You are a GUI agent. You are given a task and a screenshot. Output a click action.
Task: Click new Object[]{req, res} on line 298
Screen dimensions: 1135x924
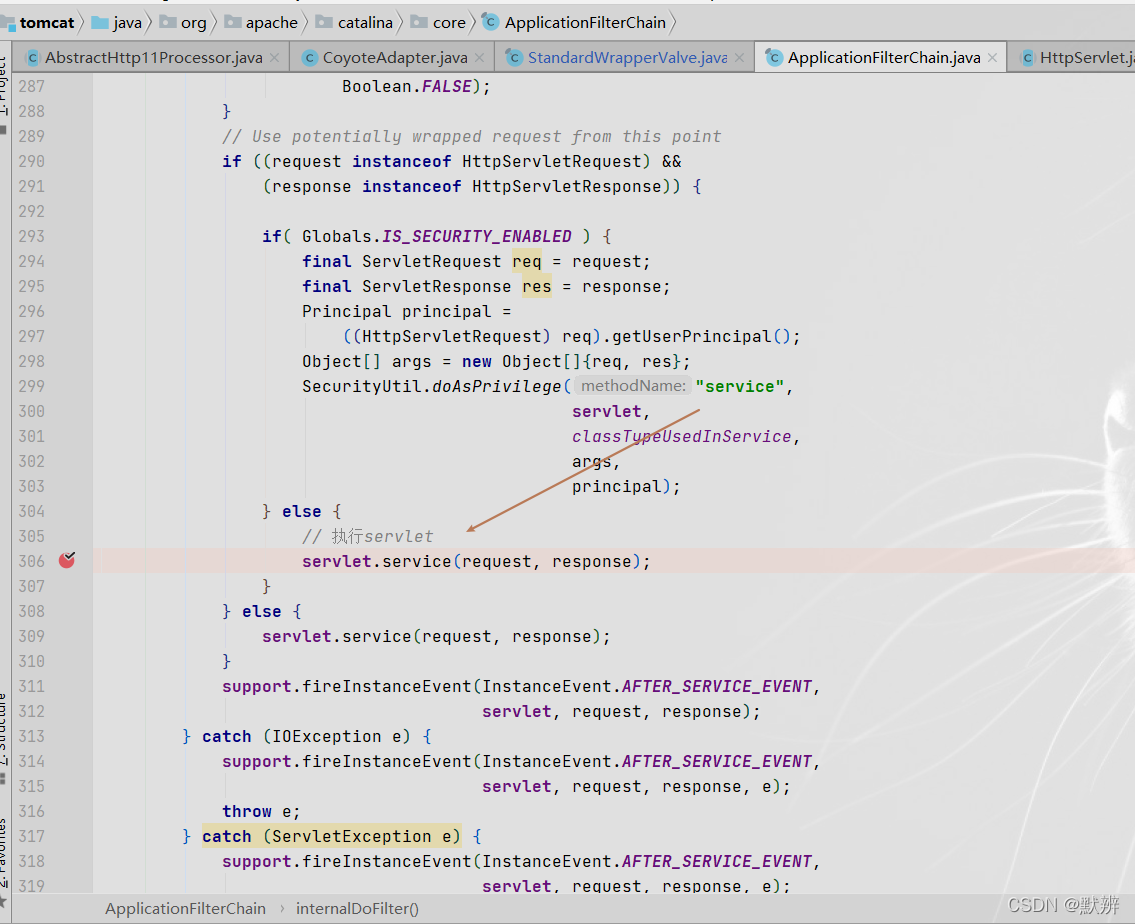click(571, 362)
